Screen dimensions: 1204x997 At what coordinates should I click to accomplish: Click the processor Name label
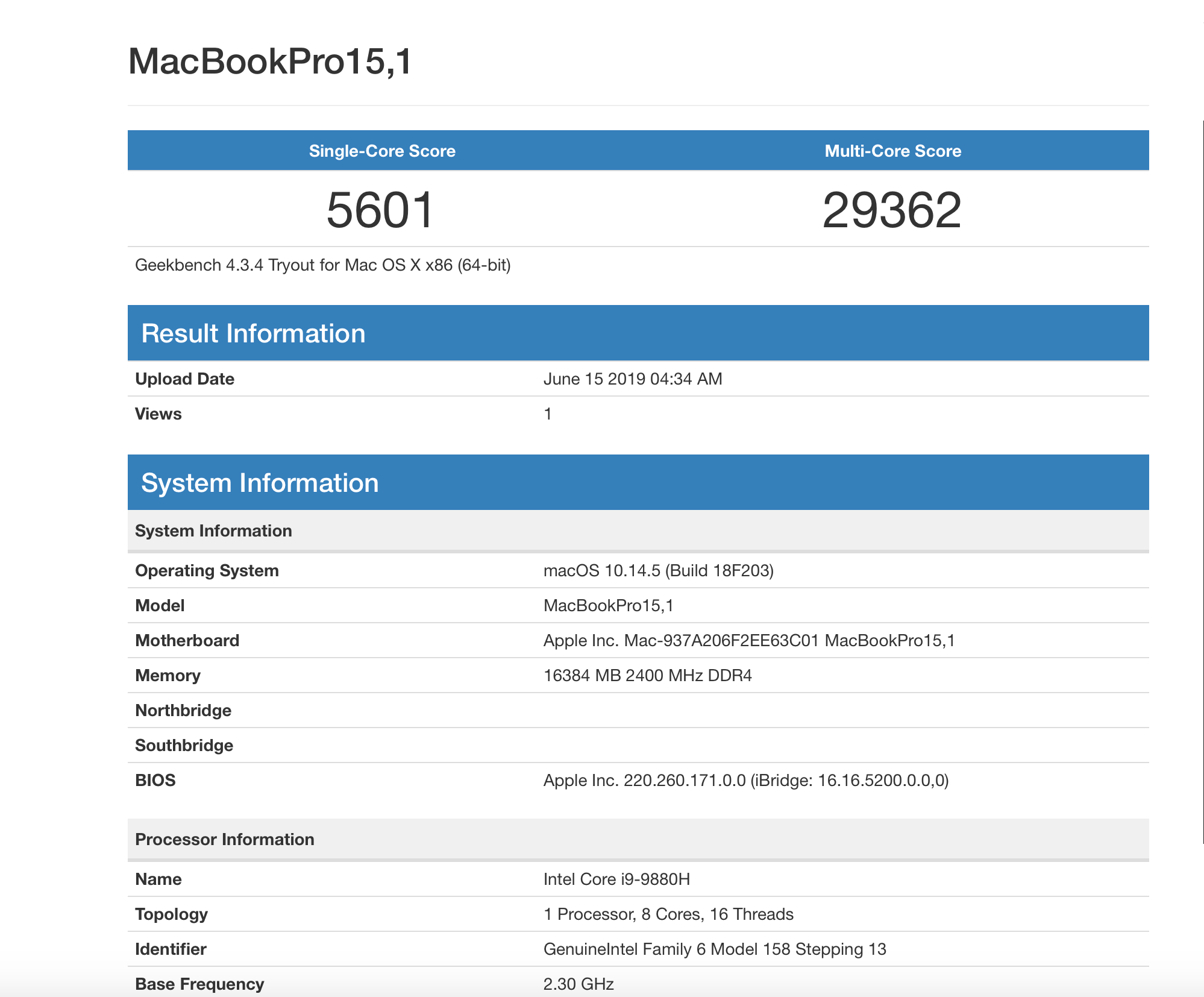click(158, 879)
